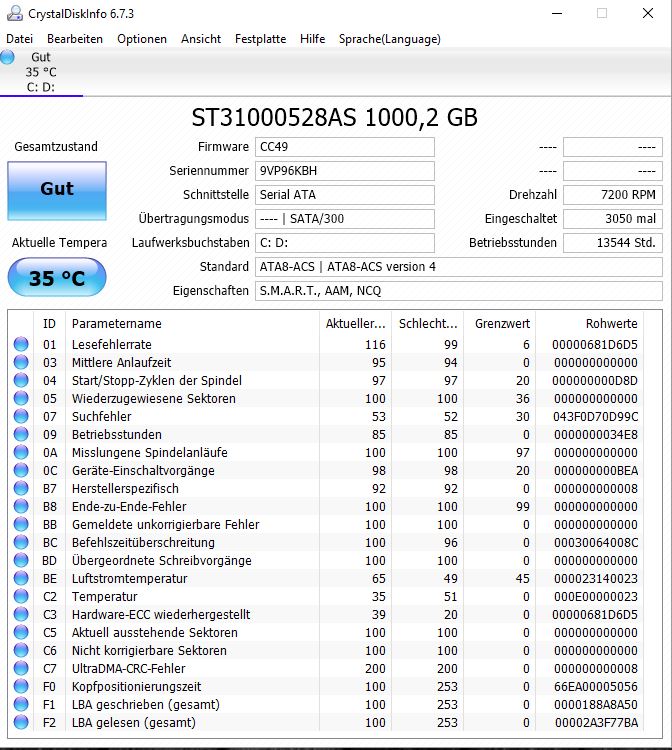Click the Firmware field CC49

344,147
